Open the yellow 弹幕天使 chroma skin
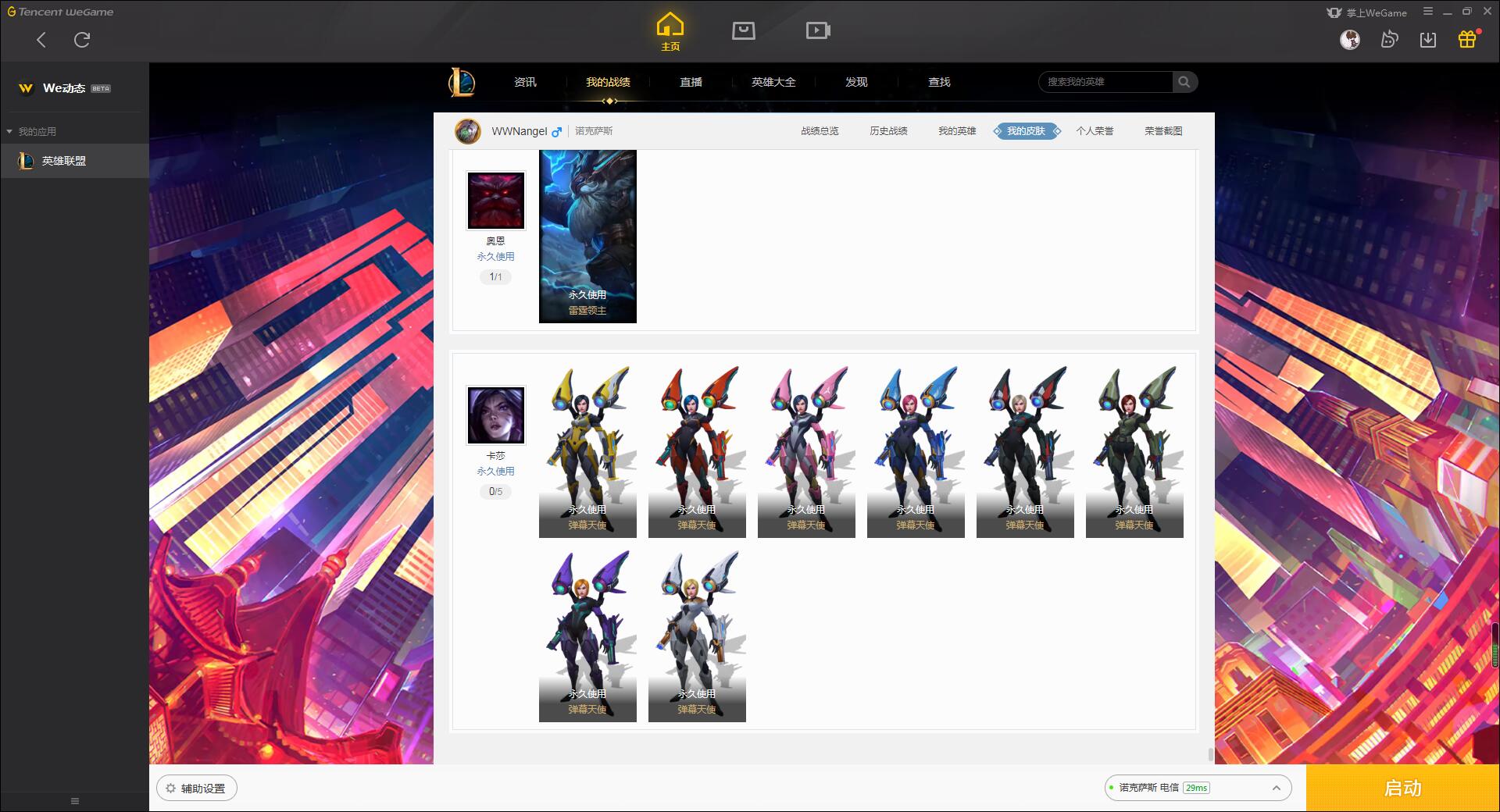The image size is (1500, 812). [587, 451]
